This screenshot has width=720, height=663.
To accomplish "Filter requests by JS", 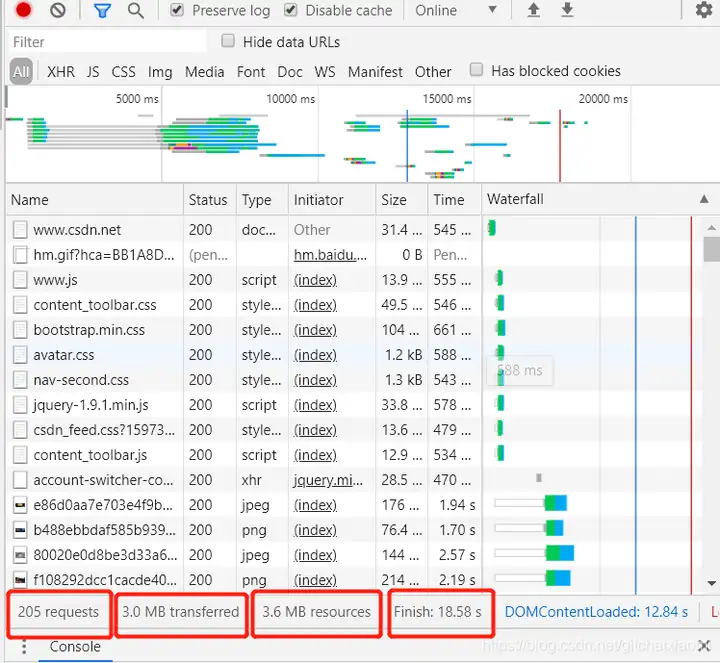I will point(93,72).
